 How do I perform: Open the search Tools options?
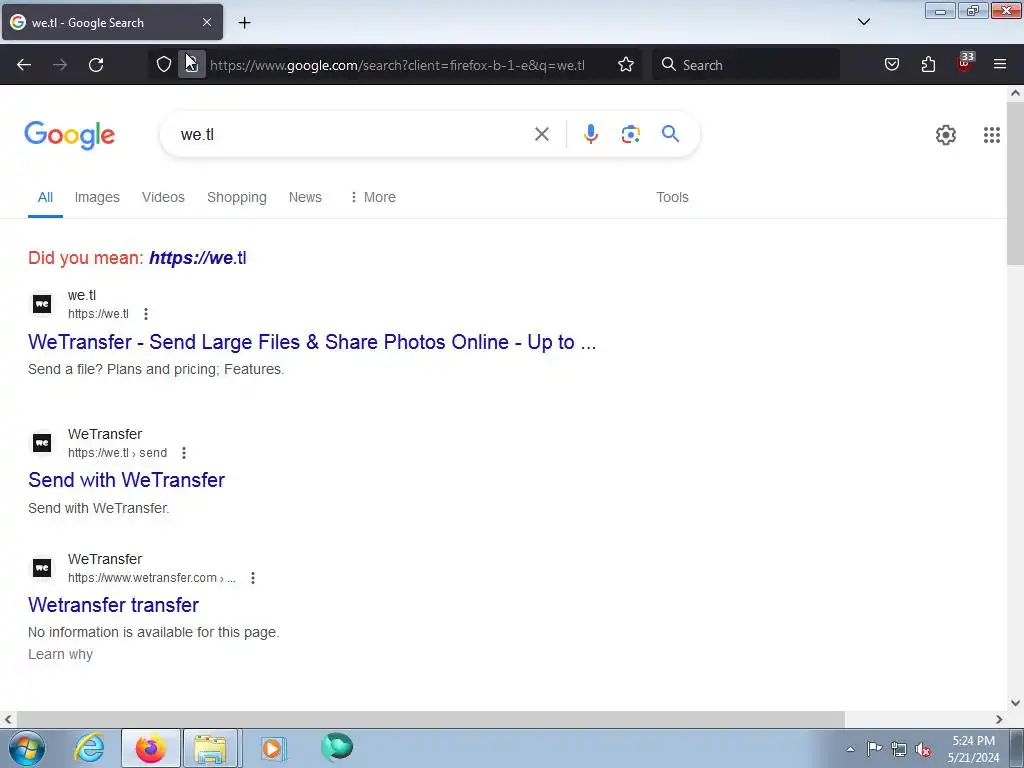[672, 197]
